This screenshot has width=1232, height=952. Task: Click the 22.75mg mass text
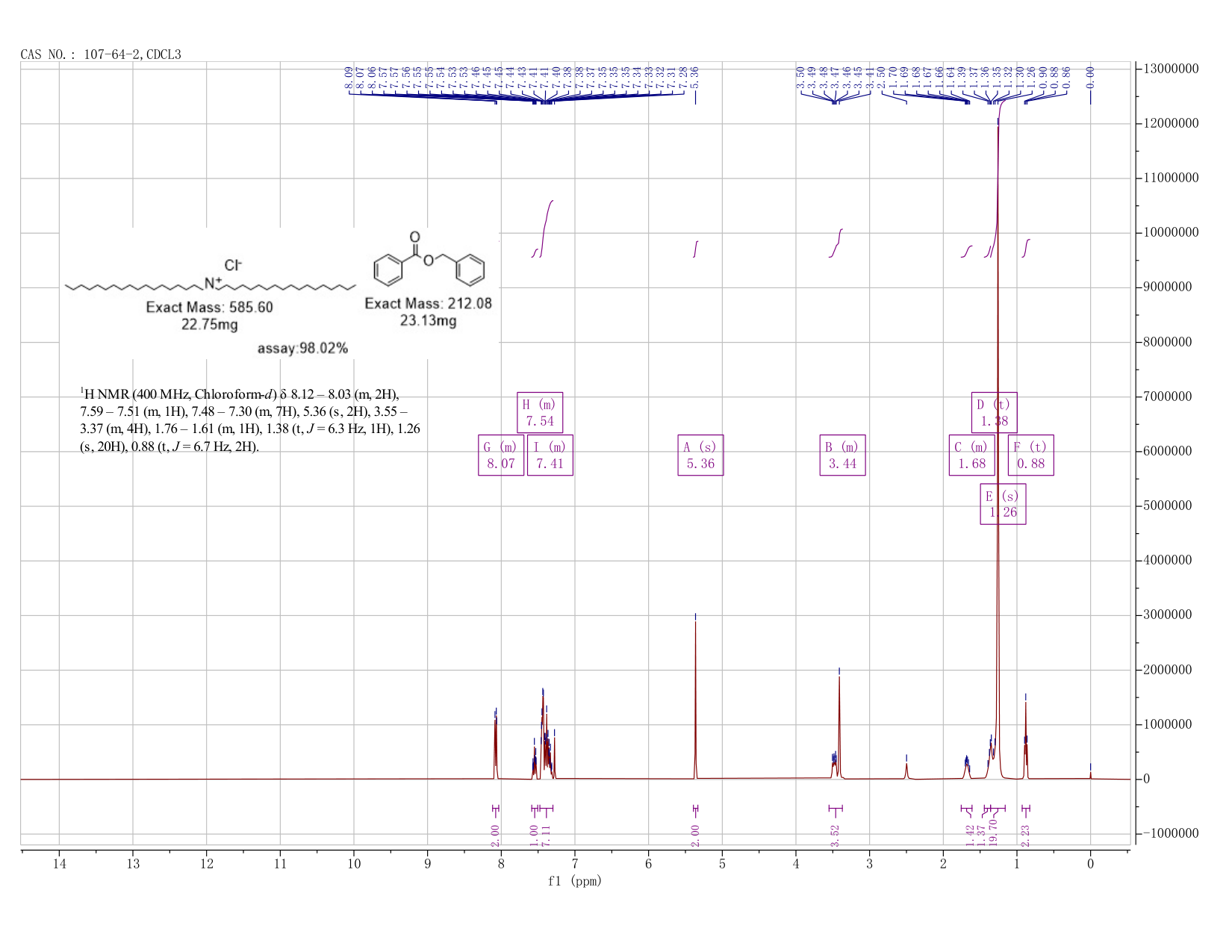pyautogui.click(x=210, y=325)
